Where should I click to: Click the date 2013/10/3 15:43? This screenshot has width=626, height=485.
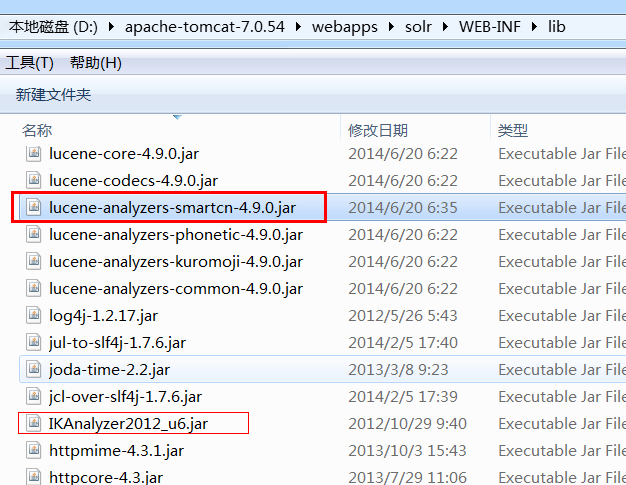(x=407, y=451)
